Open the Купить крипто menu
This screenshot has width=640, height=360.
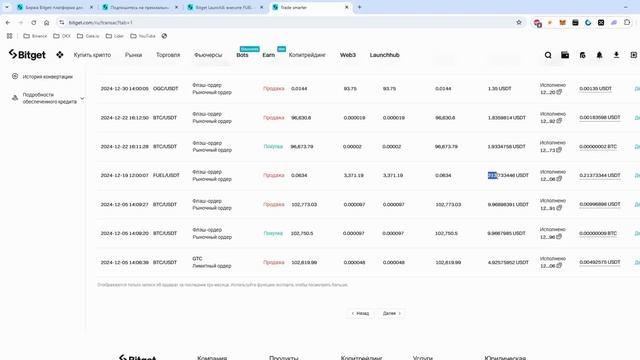point(92,55)
